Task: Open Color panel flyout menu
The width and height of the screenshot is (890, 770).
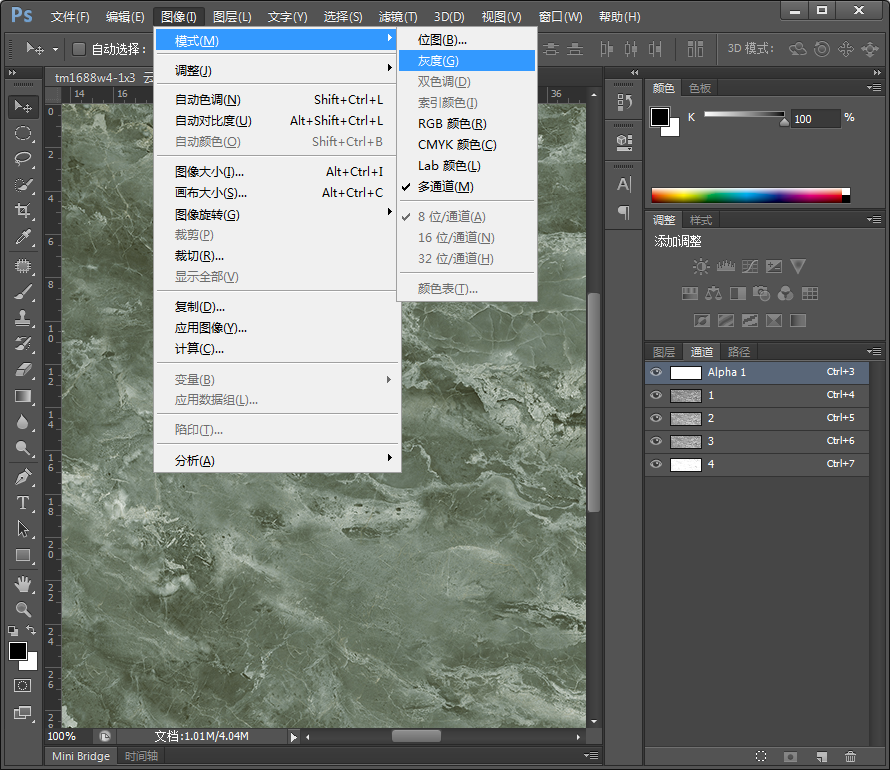Action: [874, 87]
